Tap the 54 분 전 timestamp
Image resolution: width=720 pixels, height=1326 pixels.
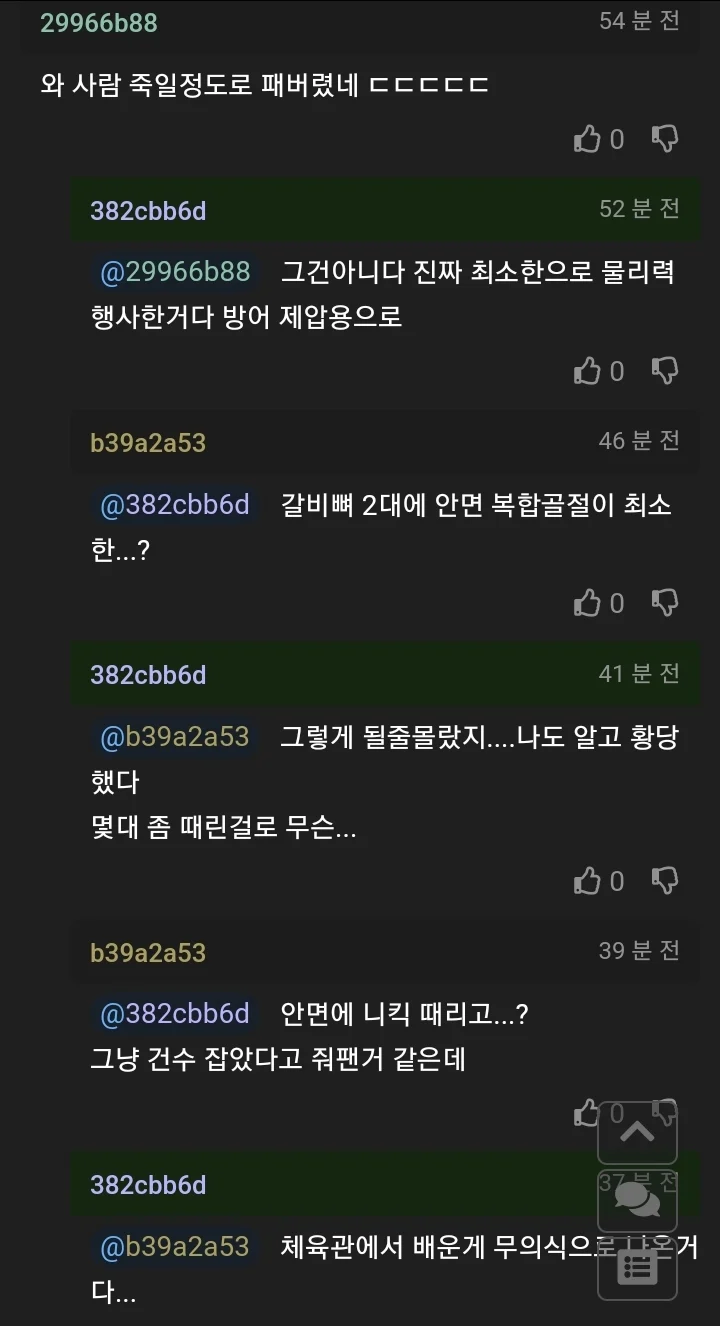point(639,21)
